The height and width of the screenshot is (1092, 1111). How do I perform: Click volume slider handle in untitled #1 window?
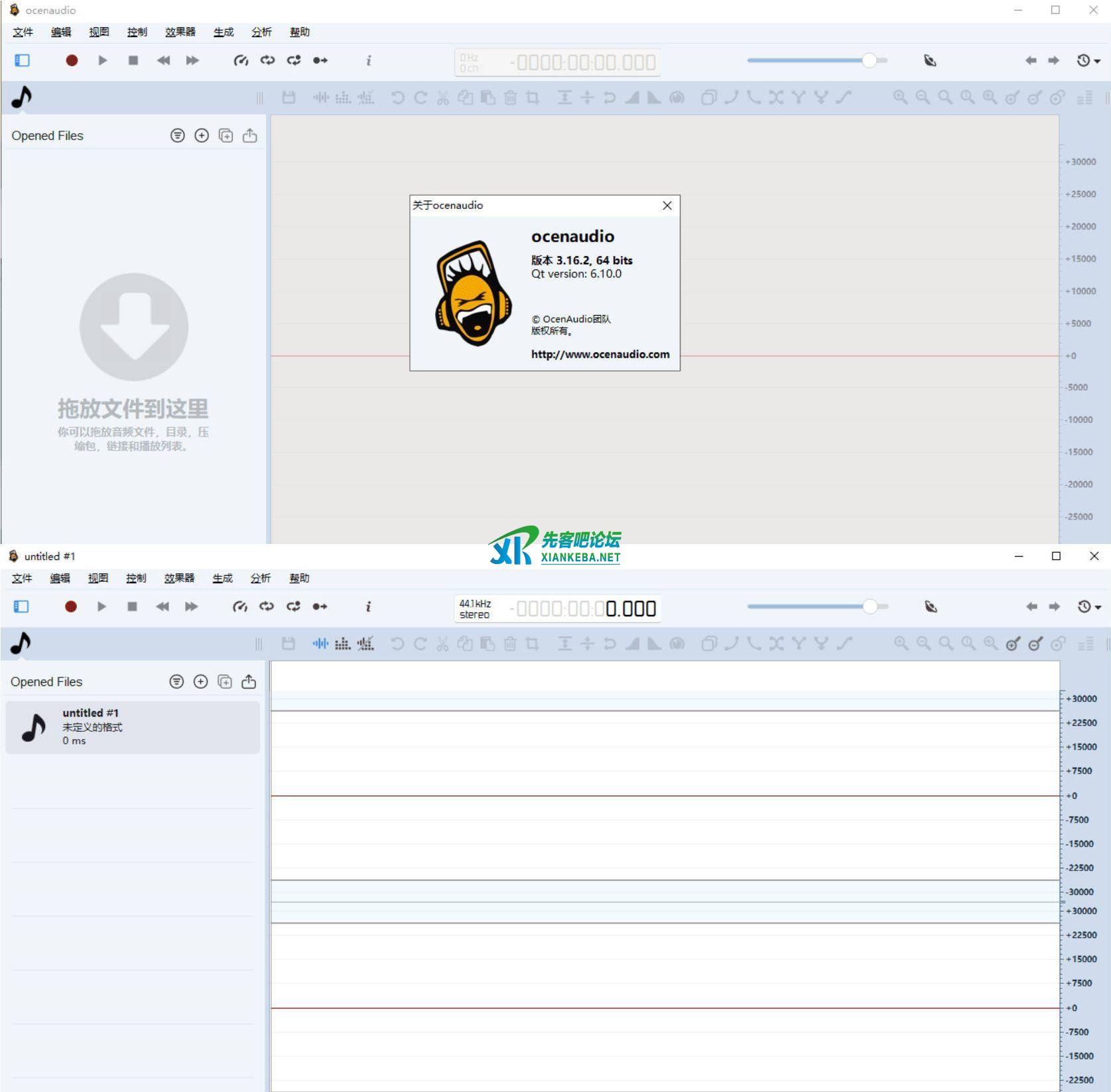pos(870,606)
